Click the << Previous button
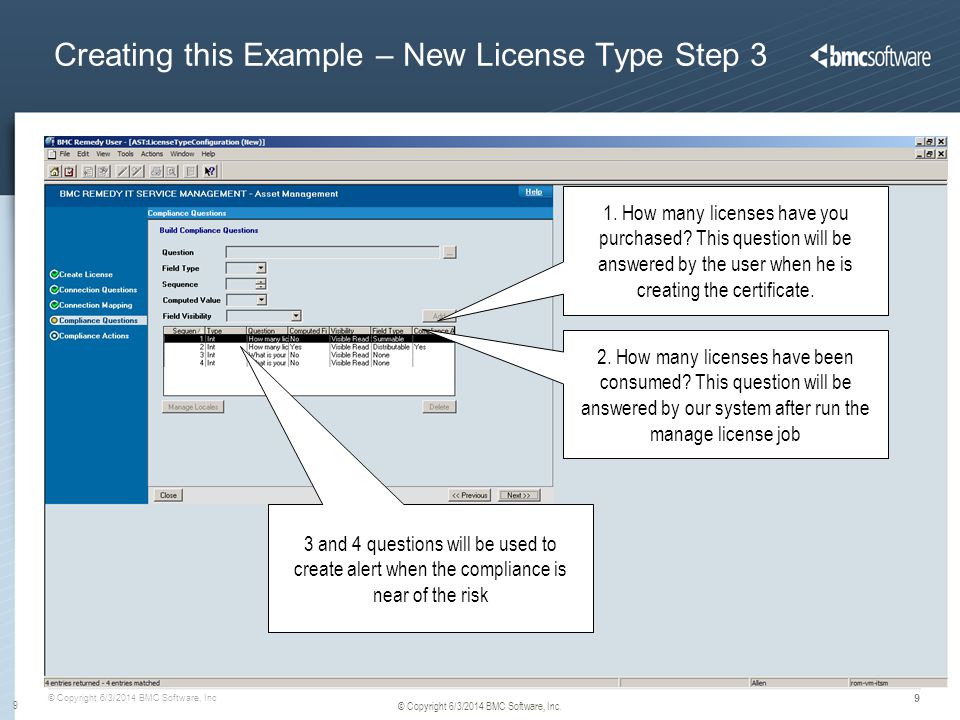This screenshot has height=720, width=960. tap(470, 495)
